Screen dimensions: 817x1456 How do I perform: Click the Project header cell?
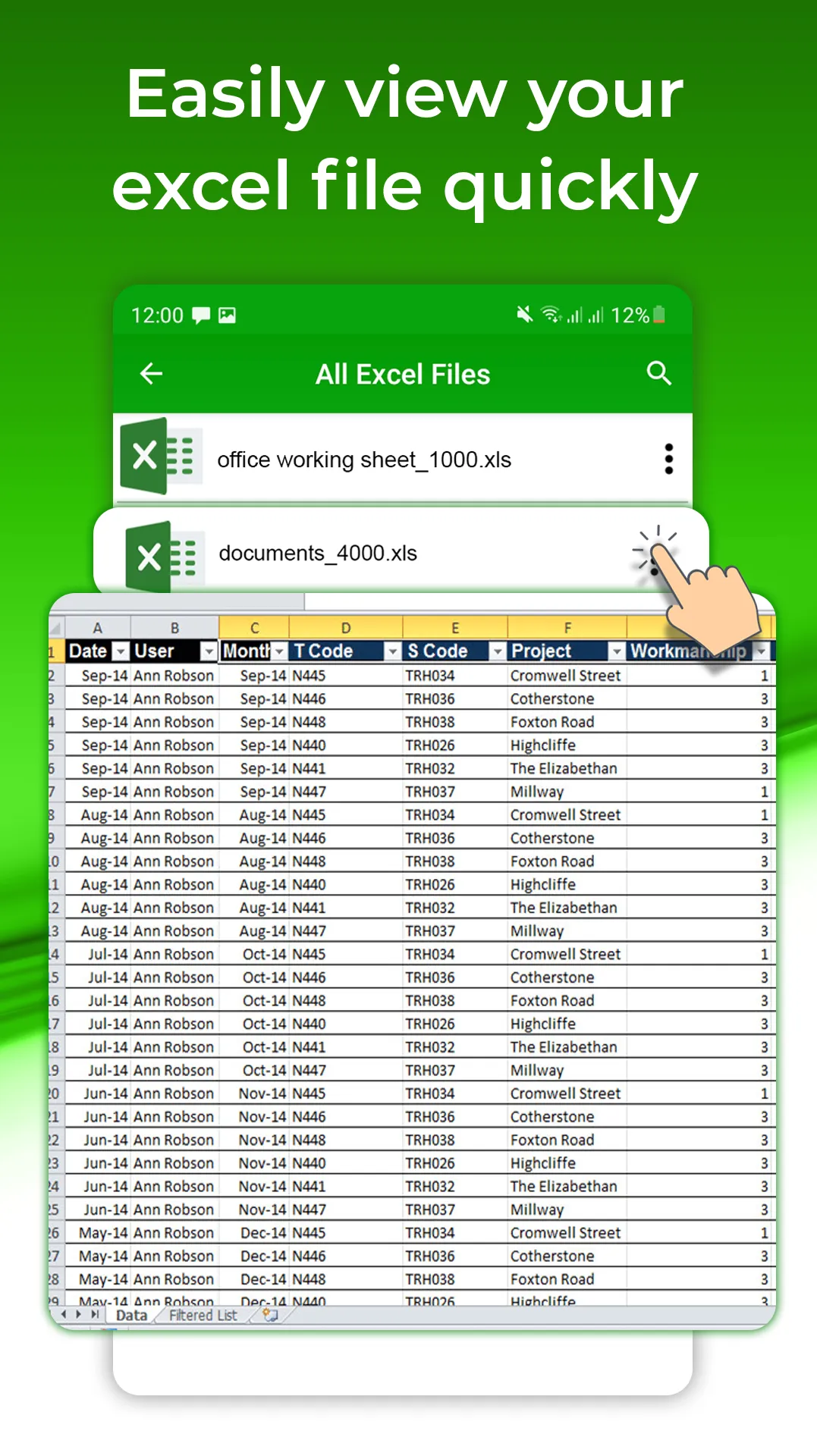567,651
